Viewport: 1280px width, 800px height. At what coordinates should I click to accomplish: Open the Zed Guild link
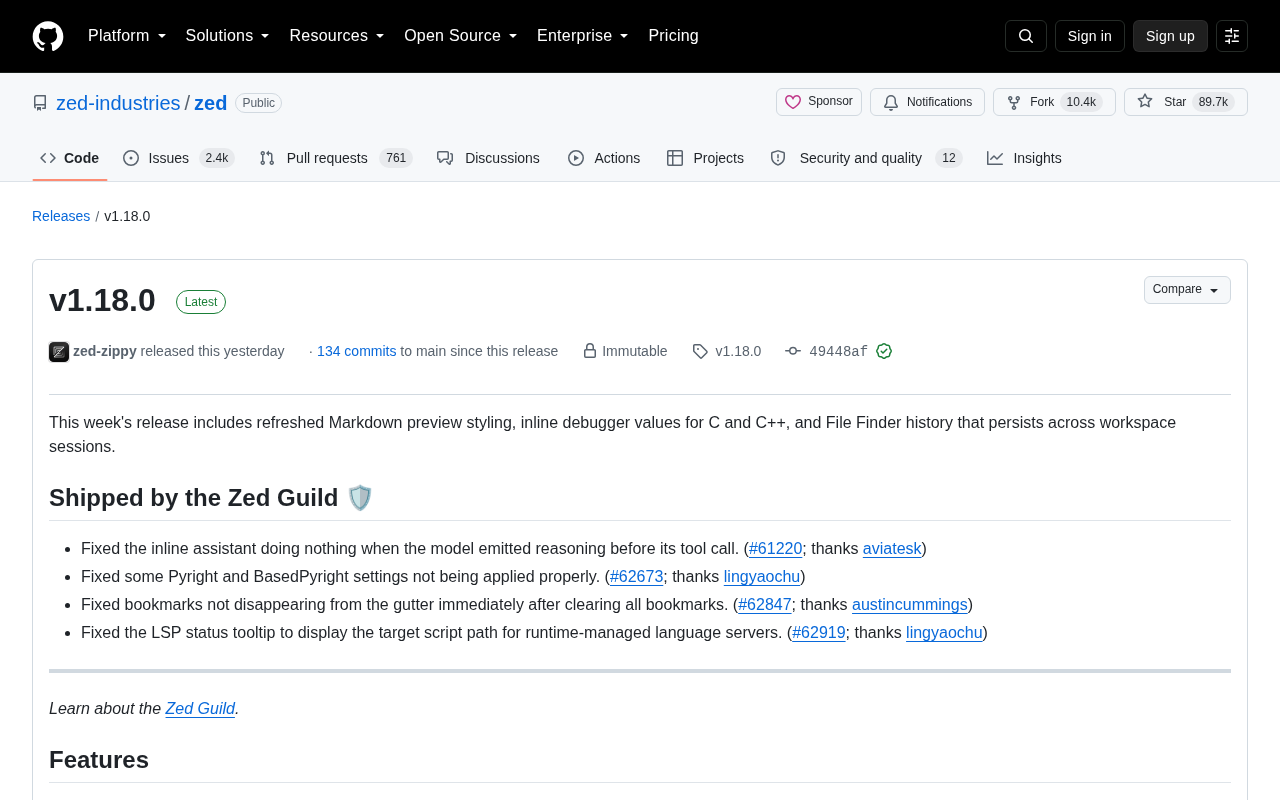[x=200, y=709]
